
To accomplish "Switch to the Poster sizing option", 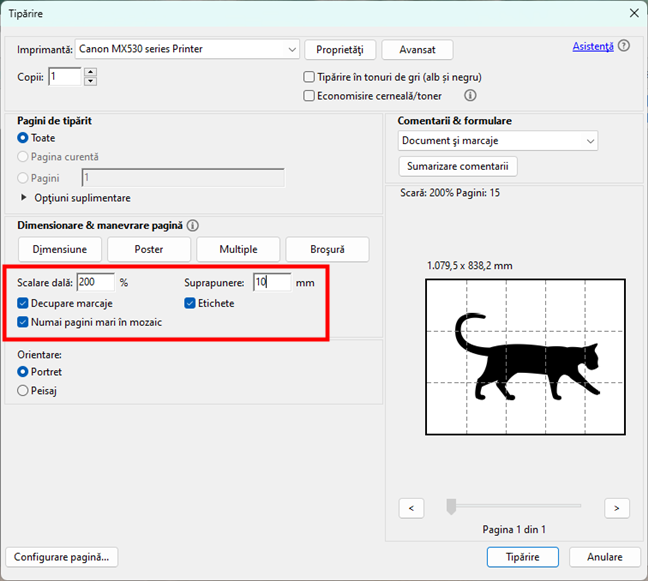I will [149, 249].
